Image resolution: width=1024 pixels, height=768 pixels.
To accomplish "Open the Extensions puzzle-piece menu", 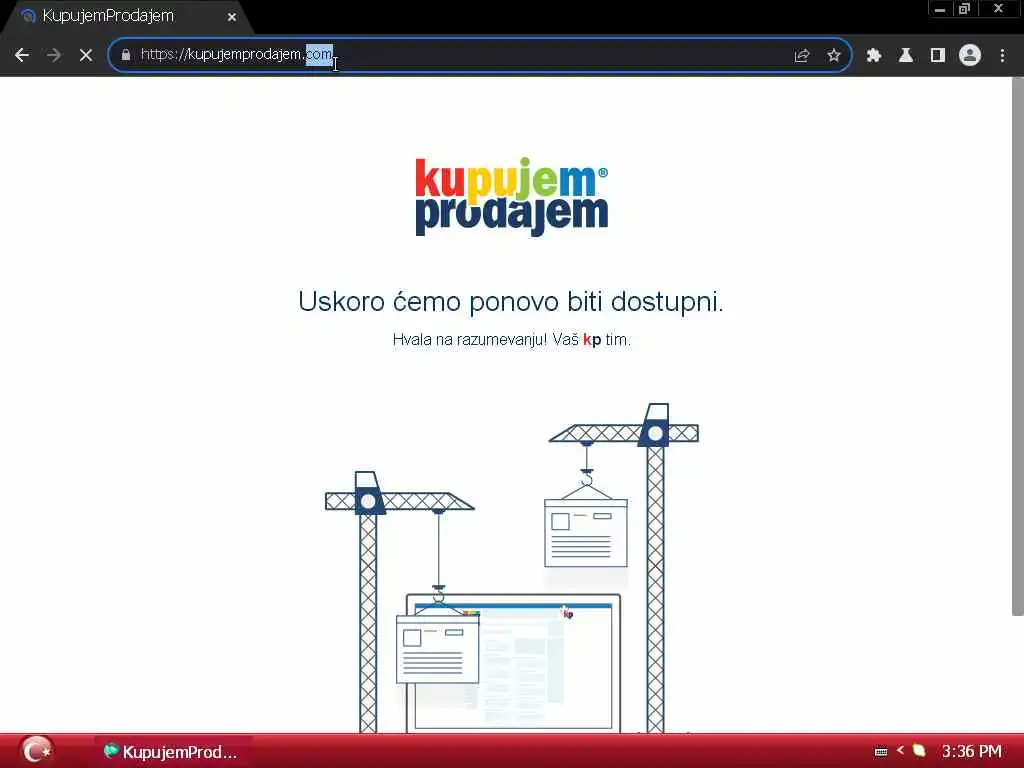I will click(874, 56).
